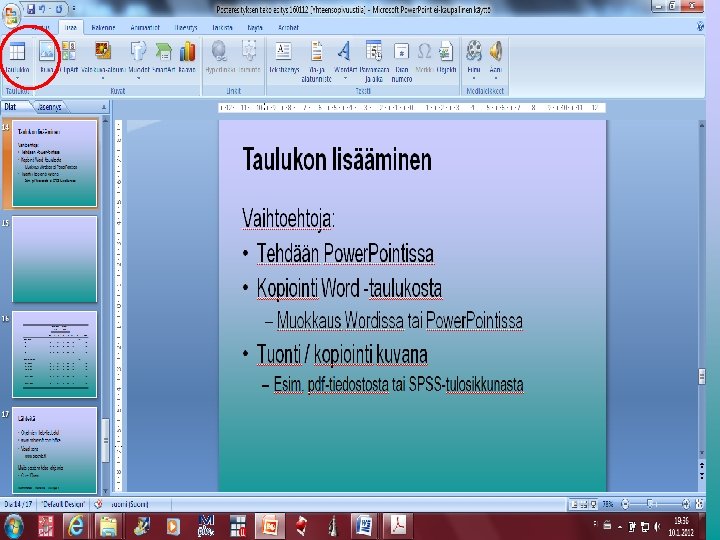This screenshot has height=540, width=720.
Task: Switch to the Jäsennys outline tab
Action: 49,107
